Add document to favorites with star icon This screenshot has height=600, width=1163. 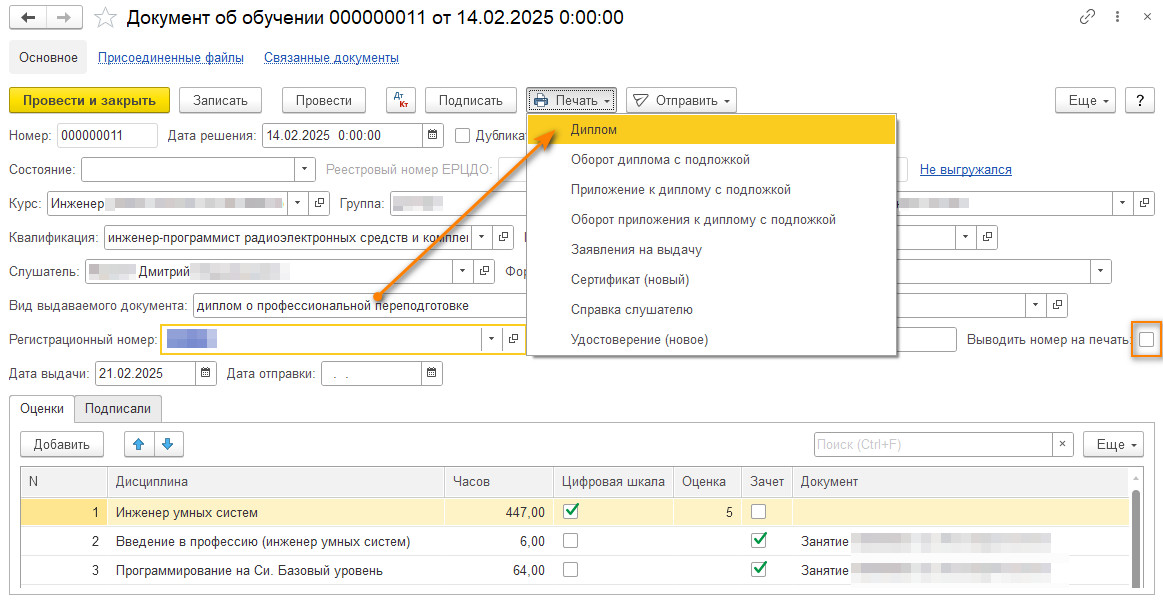tap(105, 18)
